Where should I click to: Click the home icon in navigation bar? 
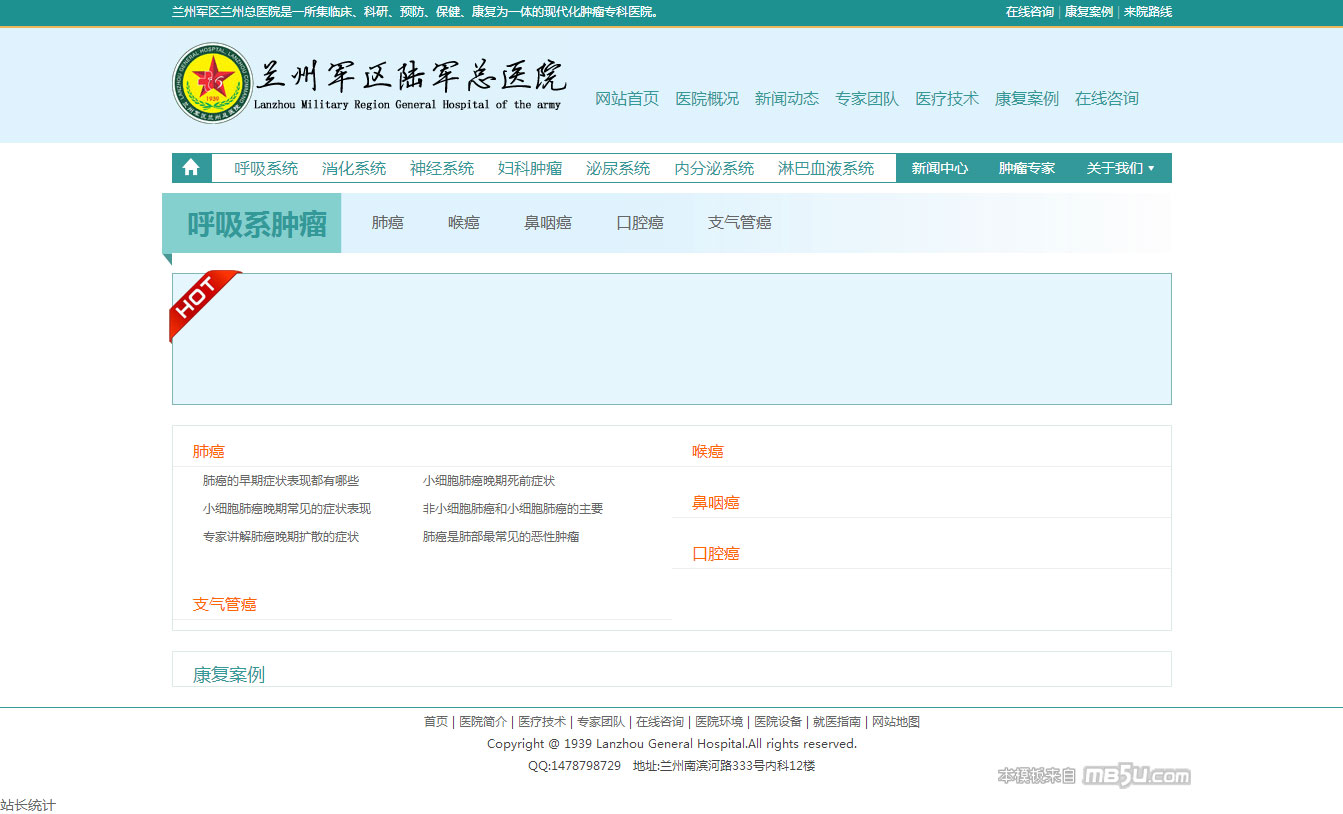pos(191,168)
